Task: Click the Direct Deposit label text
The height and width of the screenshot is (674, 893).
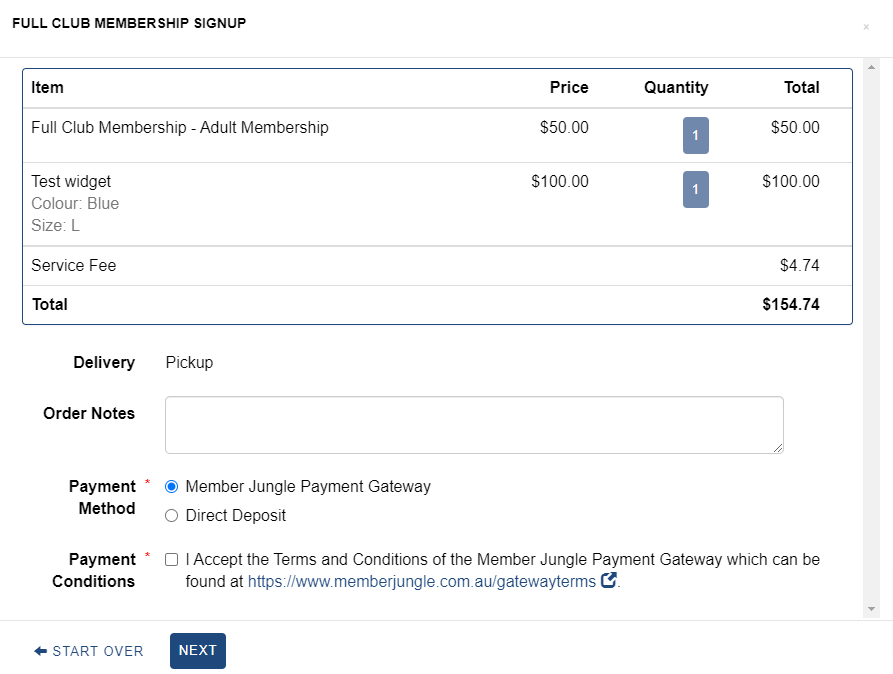Action: click(236, 516)
